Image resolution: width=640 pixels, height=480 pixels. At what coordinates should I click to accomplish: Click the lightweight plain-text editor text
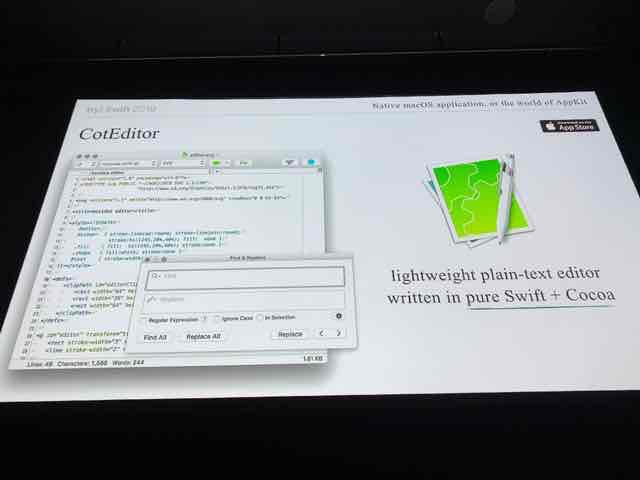(x=495, y=275)
